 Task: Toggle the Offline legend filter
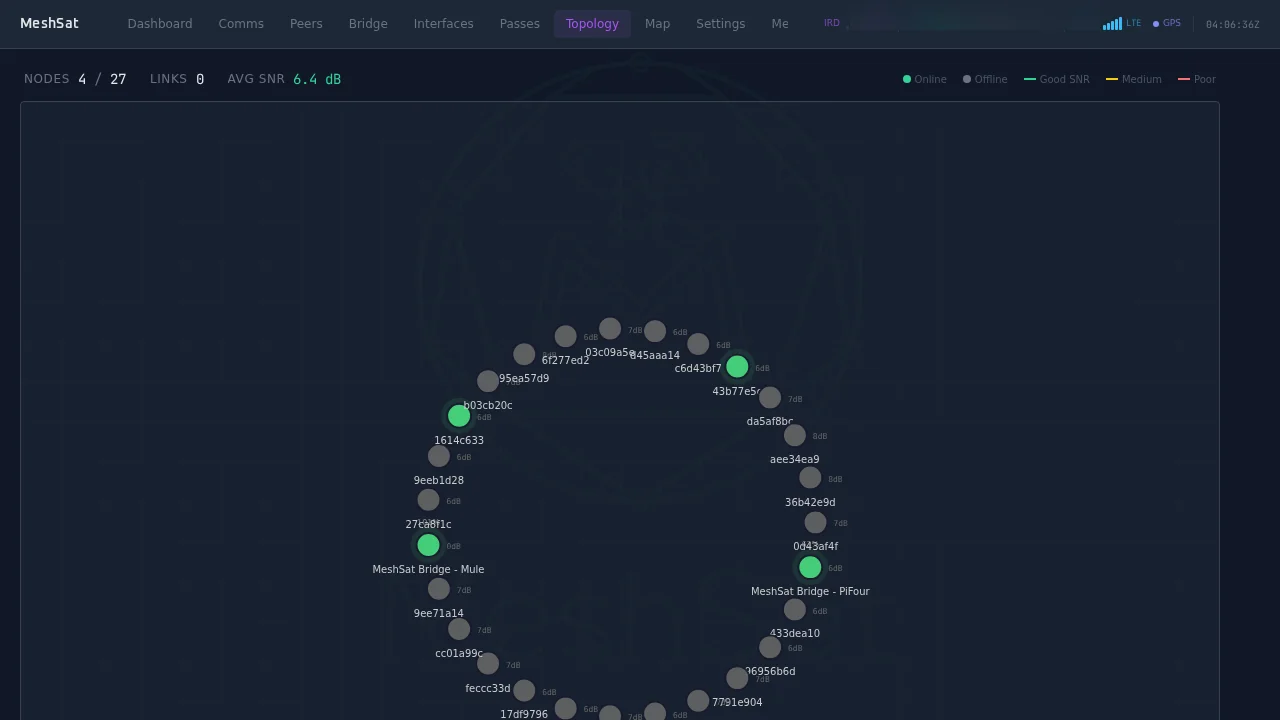pos(984,79)
